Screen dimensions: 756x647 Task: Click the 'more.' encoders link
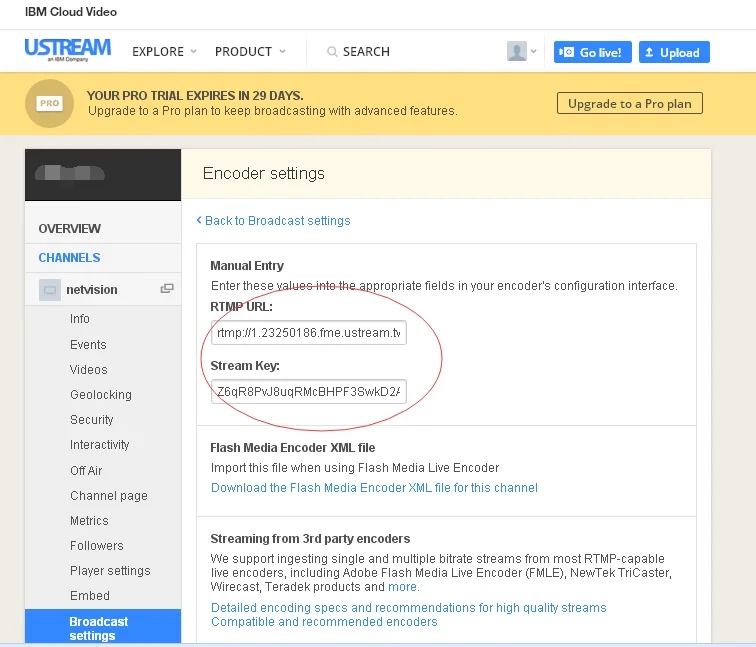point(404,587)
